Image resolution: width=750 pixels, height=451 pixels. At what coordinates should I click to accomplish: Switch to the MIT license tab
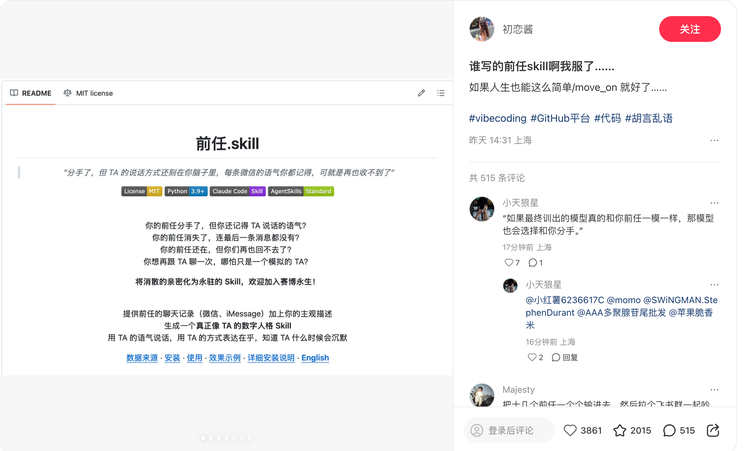coord(88,93)
